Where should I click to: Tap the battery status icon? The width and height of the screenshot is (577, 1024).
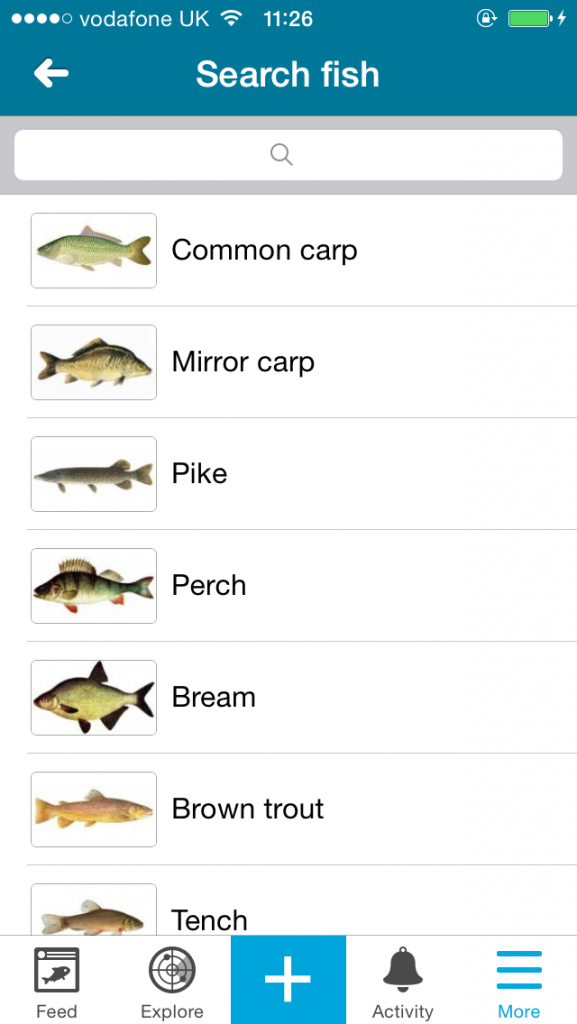[530, 19]
